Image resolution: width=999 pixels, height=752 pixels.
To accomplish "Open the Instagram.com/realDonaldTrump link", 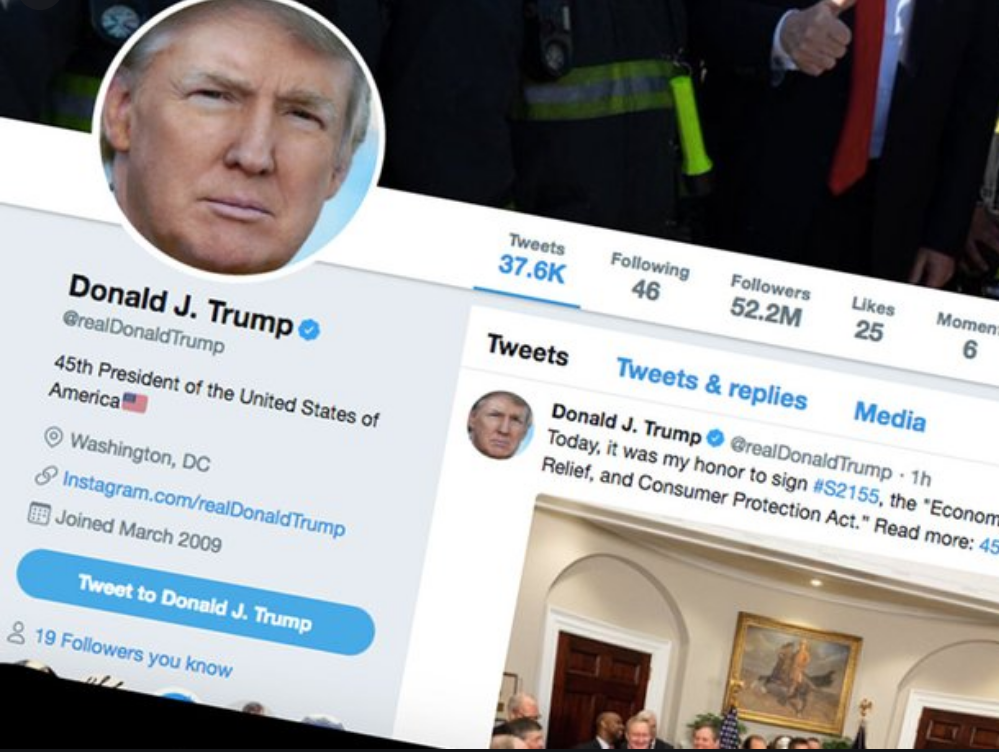I will [x=204, y=503].
